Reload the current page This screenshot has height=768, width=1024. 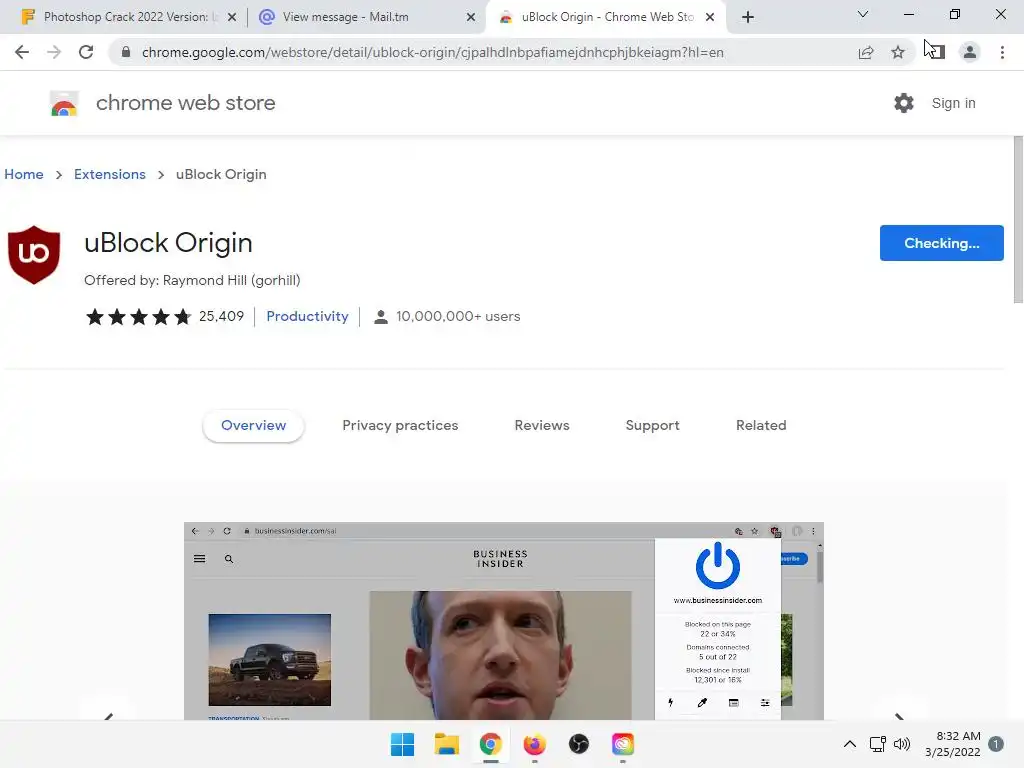click(86, 52)
